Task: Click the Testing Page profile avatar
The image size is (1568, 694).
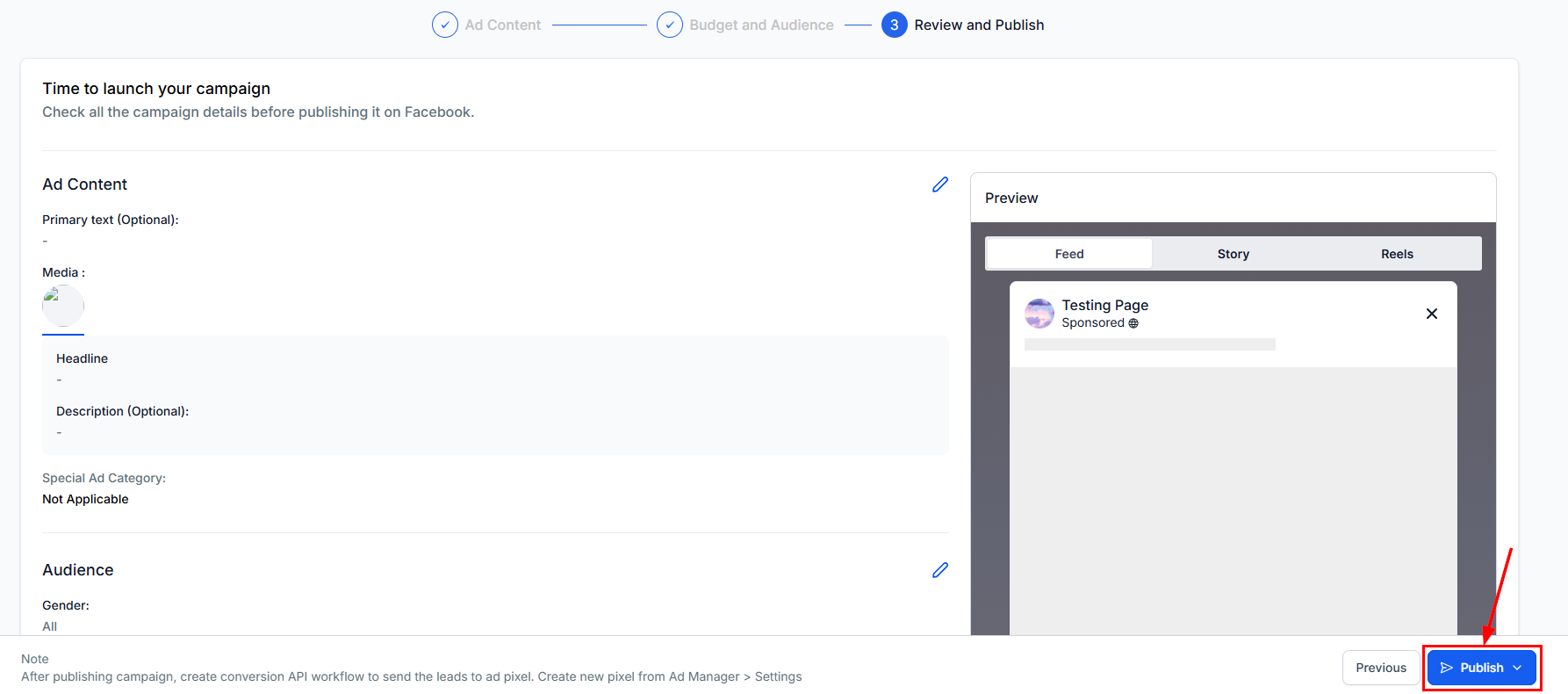Action: (1039, 314)
